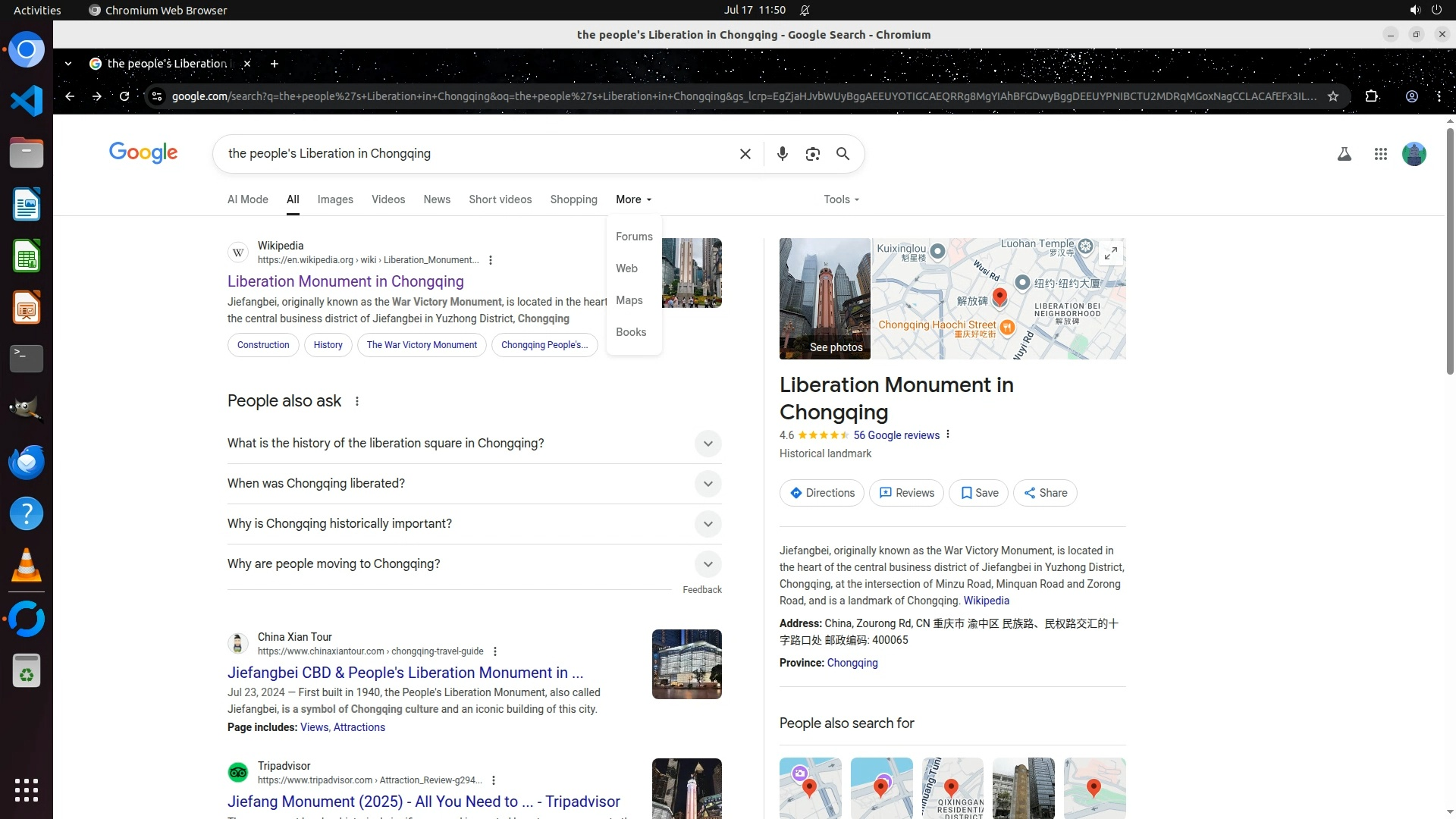Switch to the Images tab

334,199
